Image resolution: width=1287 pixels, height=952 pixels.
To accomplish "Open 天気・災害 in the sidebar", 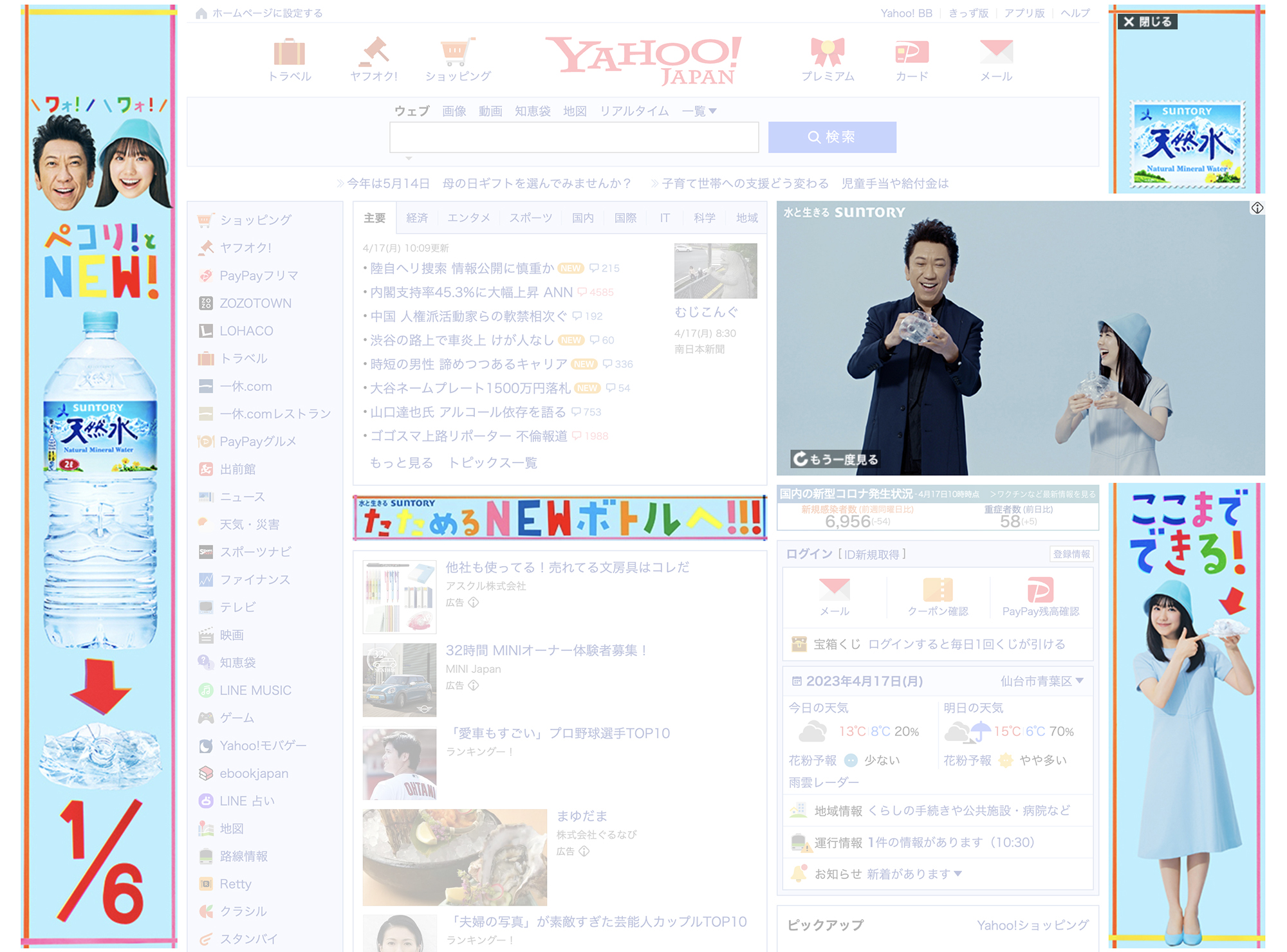I will pos(250,524).
